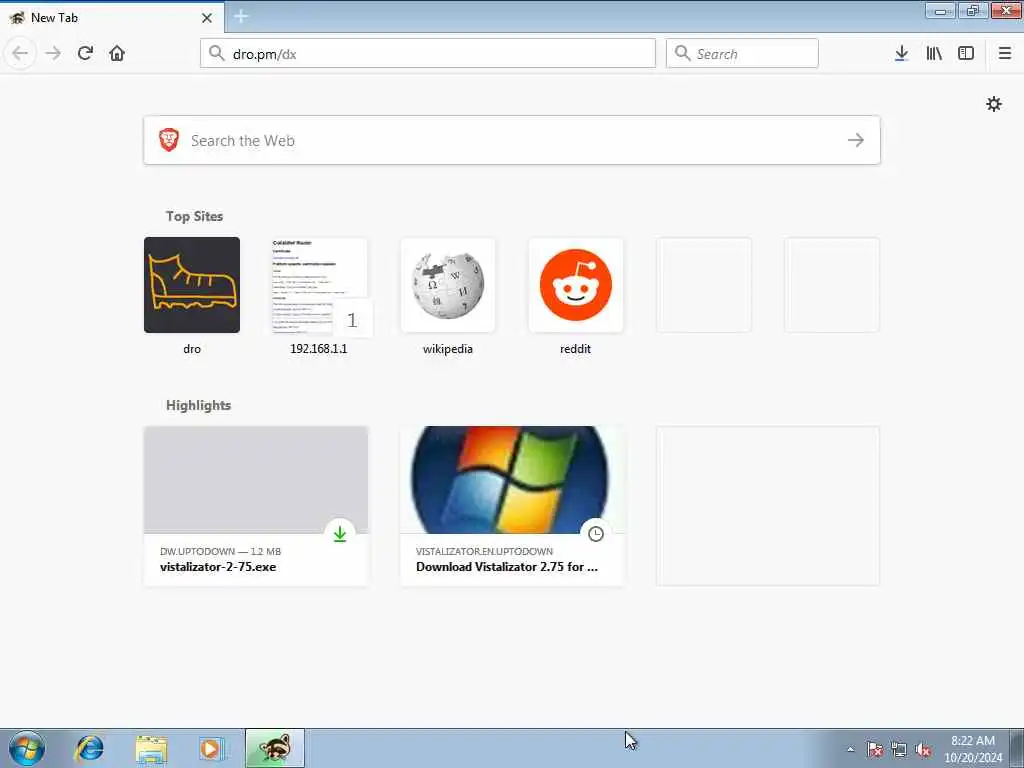Viewport: 1024px width, 768px height.
Task: Open the Windows Start menu orb
Action: click(x=27, y=748)
